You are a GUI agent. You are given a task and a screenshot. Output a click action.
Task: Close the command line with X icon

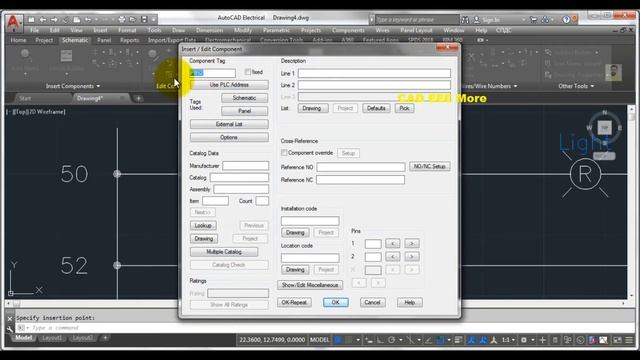tap(10, 318)
